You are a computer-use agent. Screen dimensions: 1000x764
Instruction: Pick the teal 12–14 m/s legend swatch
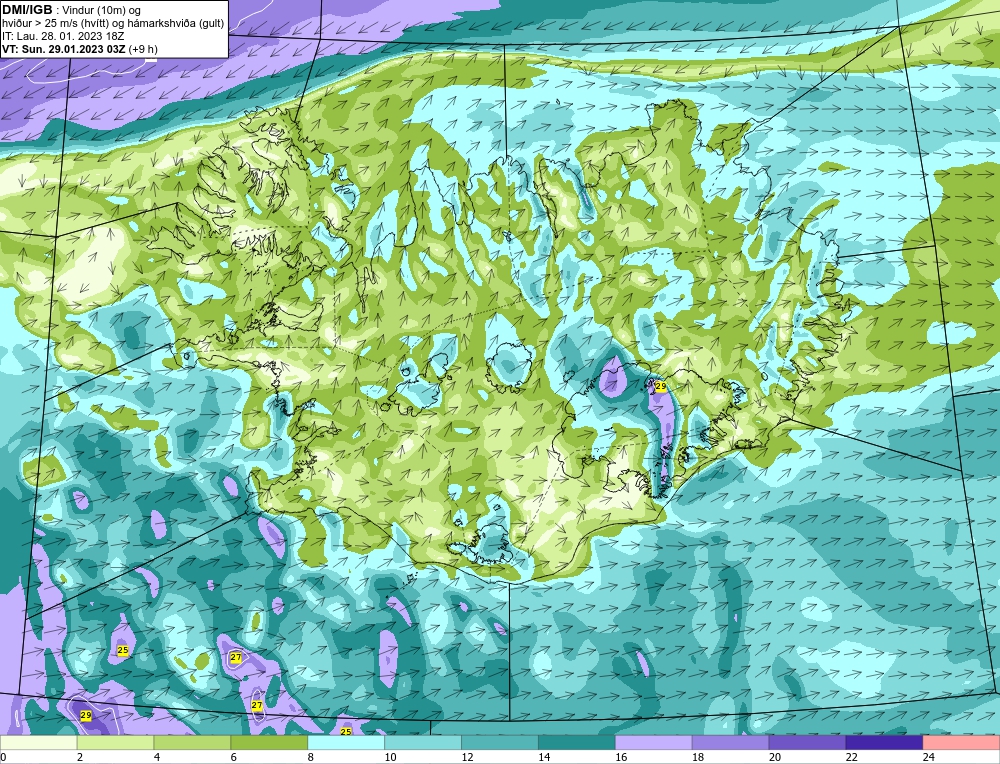(500, 742)
